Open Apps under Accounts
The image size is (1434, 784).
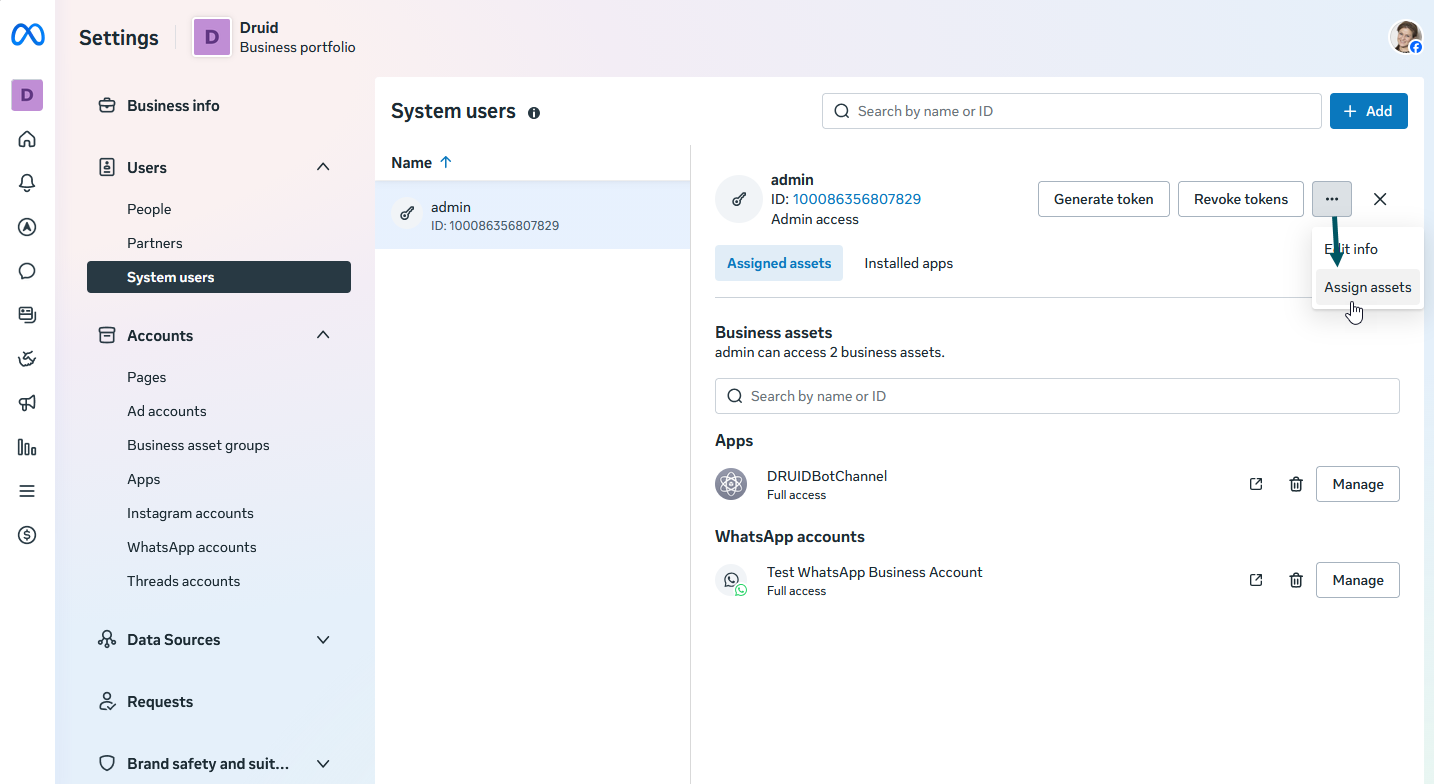coord(144,479)
